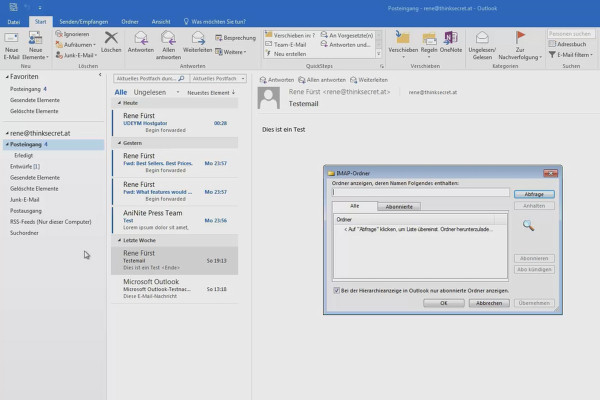Choose QuickStep Neu erstellen
600x400 pixels.
(286, 54)
